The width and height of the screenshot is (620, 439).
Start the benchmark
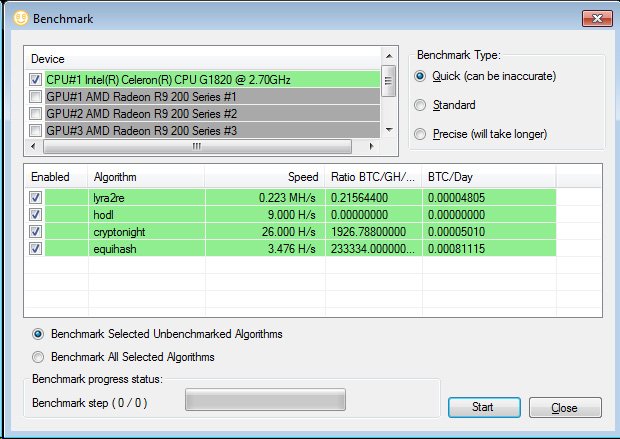click(x=484, y=407)
